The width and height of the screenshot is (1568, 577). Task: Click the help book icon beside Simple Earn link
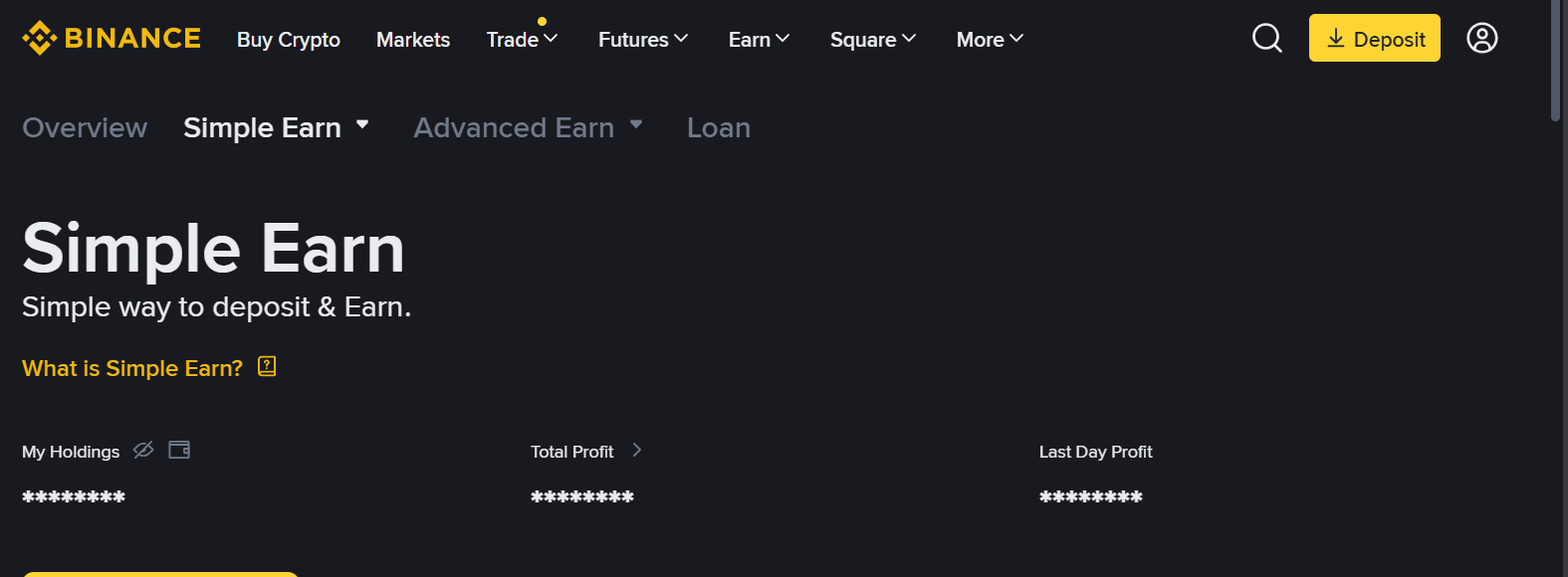[x=267, y=366]
